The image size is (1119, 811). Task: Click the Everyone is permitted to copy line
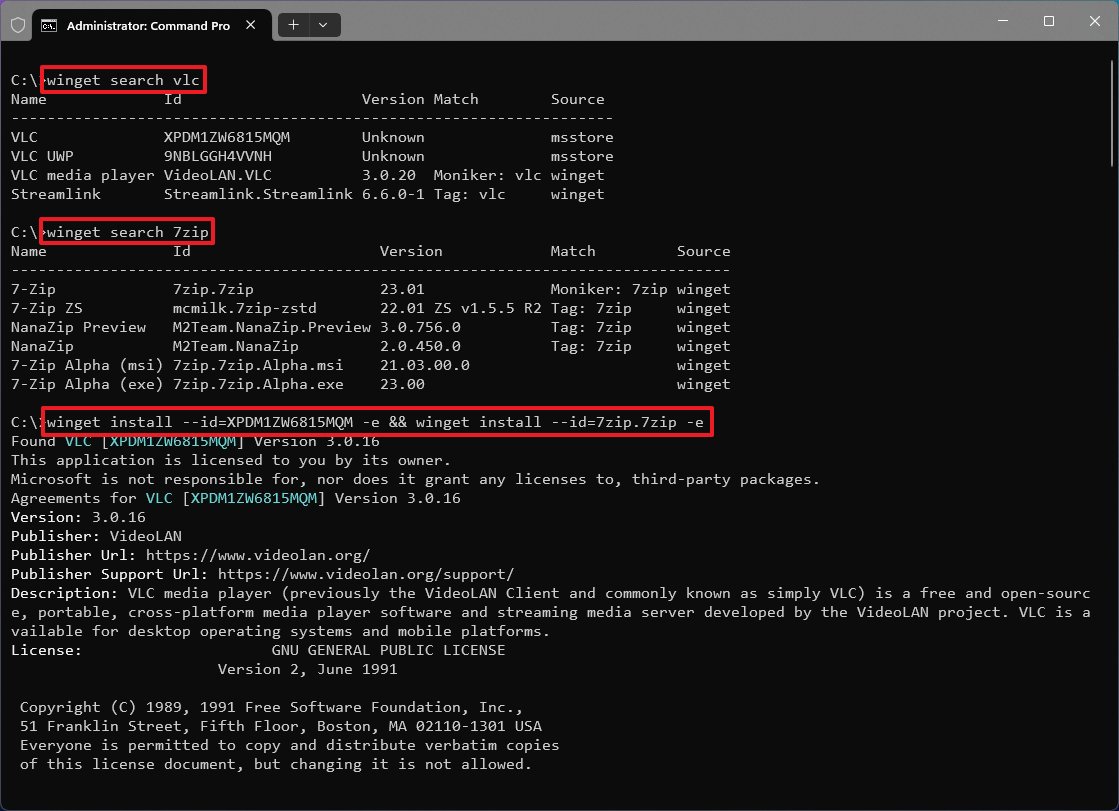point(289,745)
